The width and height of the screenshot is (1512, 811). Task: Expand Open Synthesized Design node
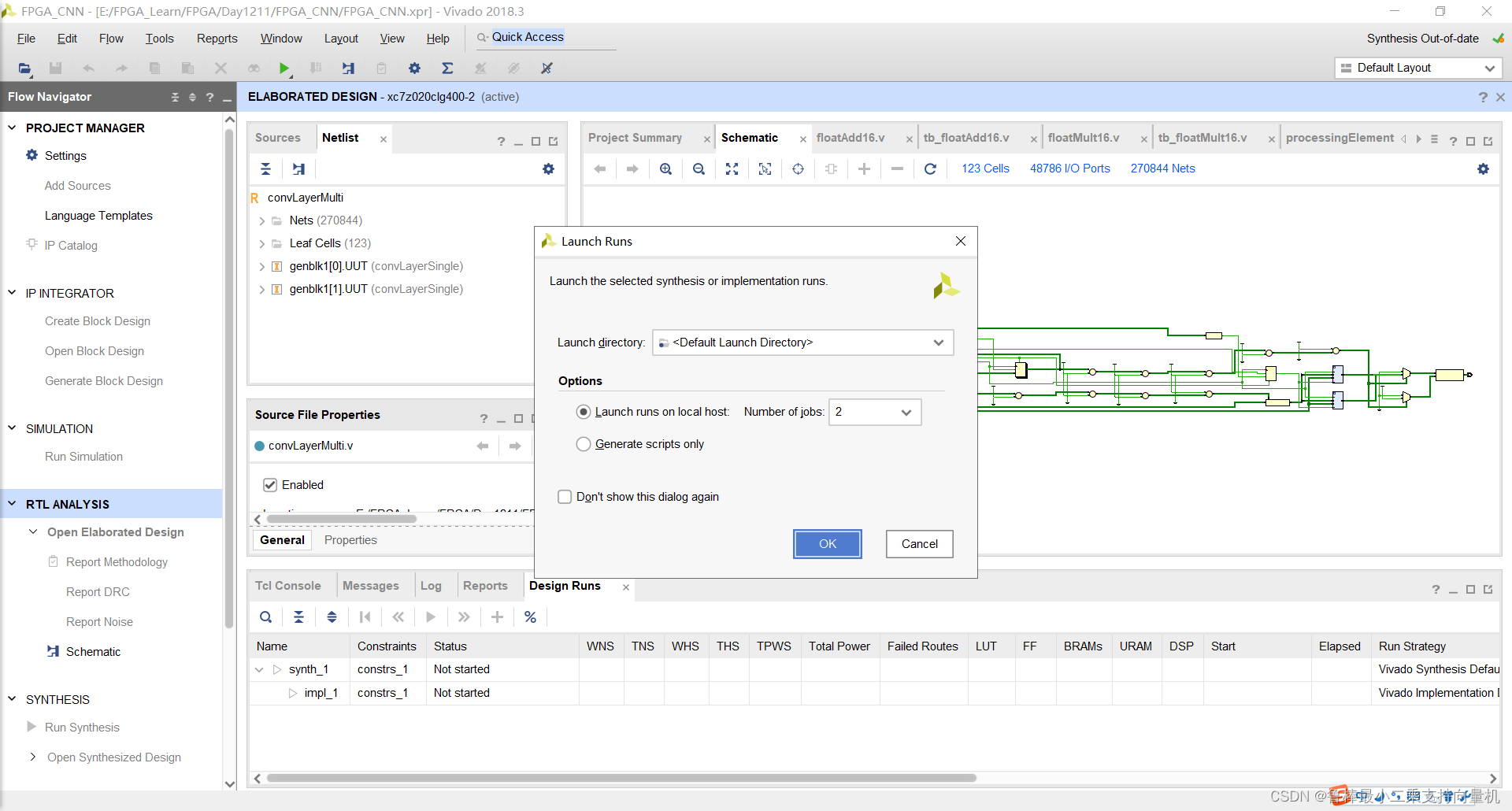coord(32,757)
